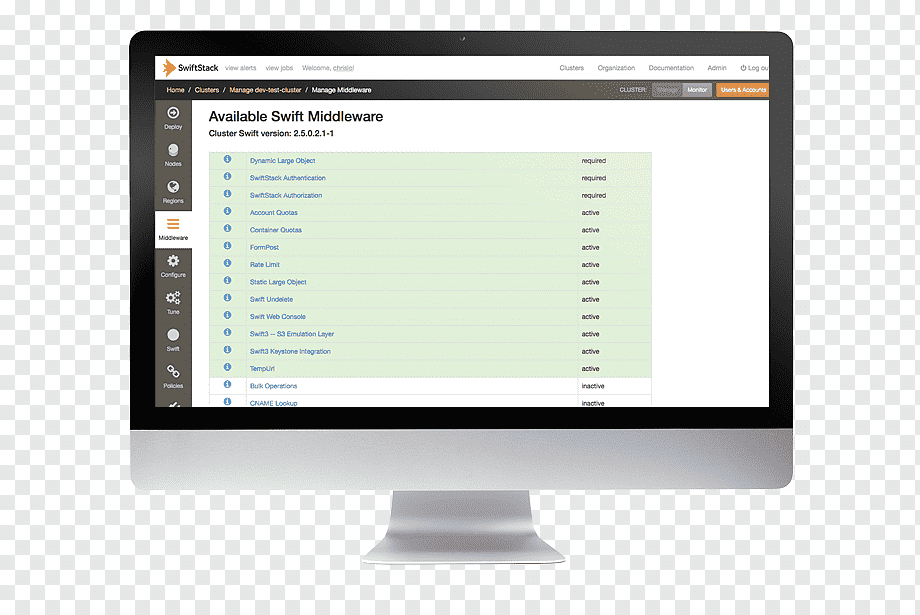Click info icon for Swift3 S3 Emulation Layer

coord(228,332)
